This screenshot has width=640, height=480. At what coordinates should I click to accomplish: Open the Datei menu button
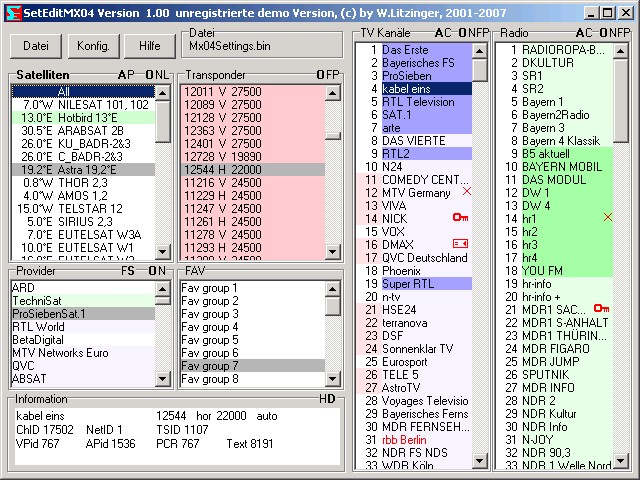coord(36,46)
